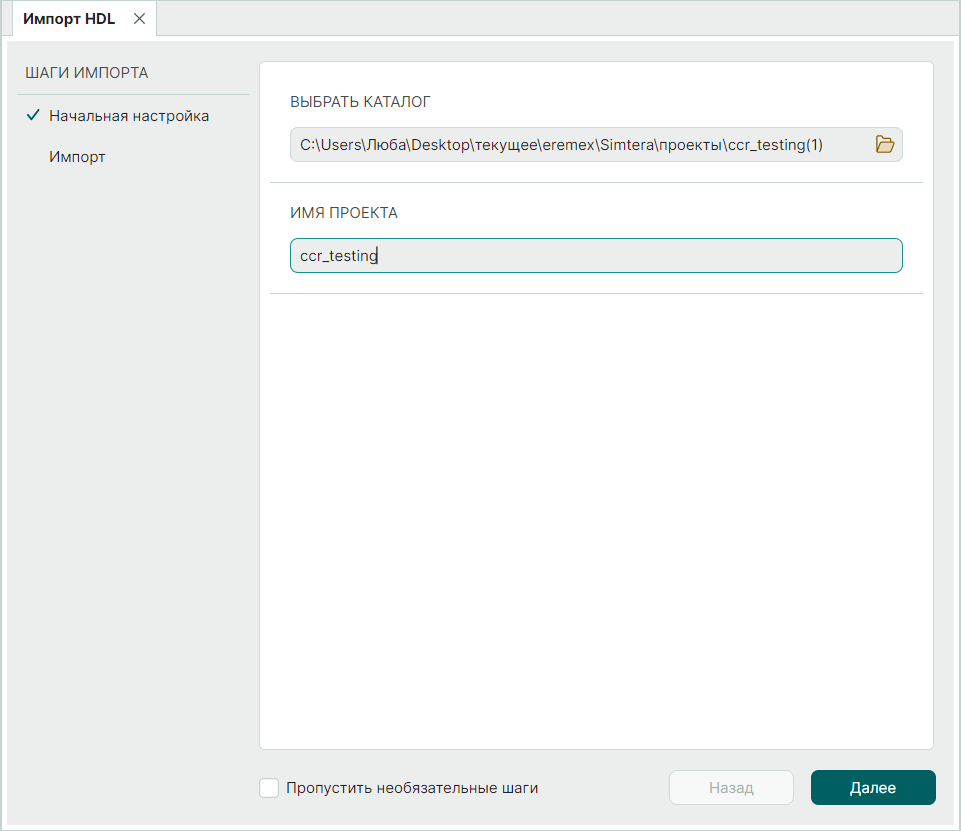
Task: Click the checkmark beside Начальная настройка
Action: pos(33,116)
